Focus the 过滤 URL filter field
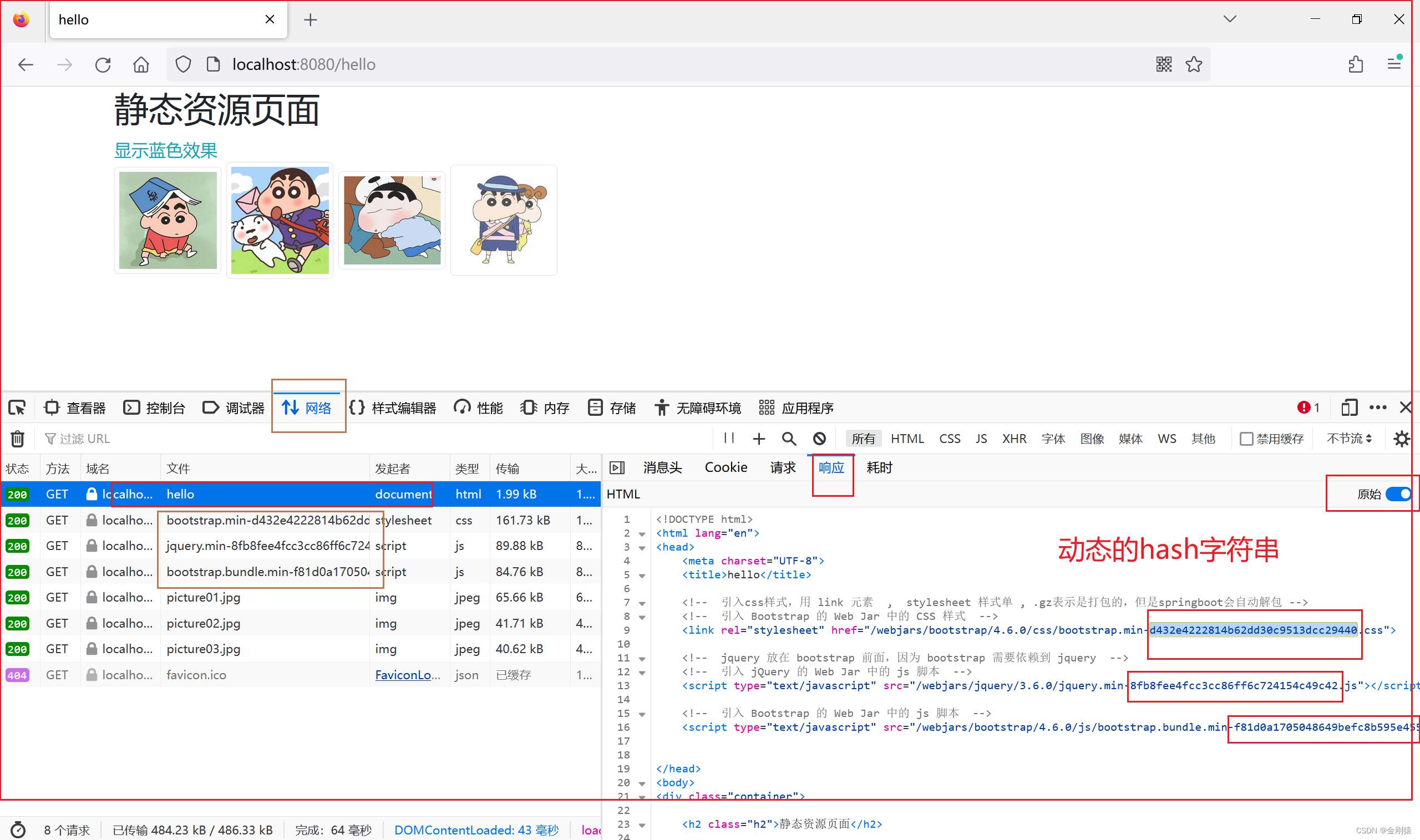1420x840 pixels. 374,439
